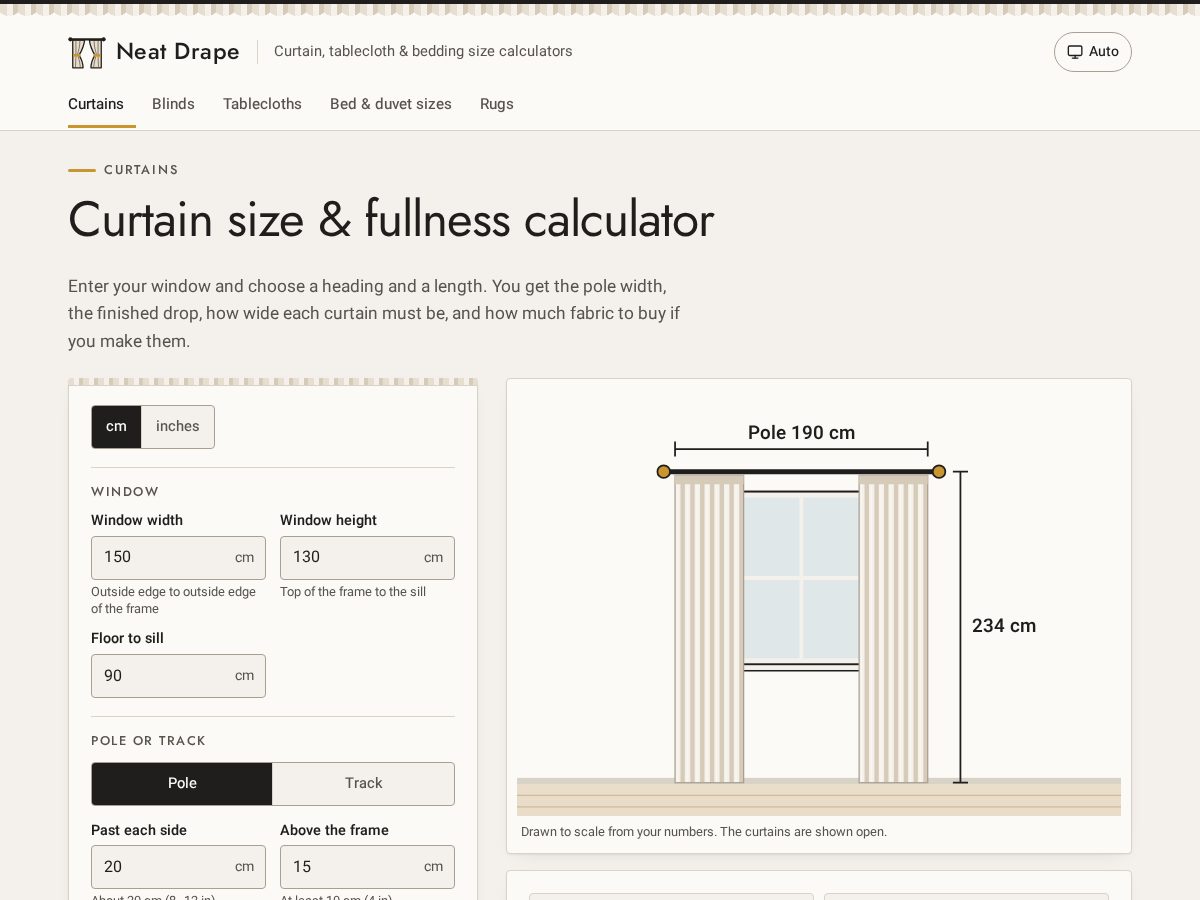
Task: Choose the Pole option
Action: (182, 784)
